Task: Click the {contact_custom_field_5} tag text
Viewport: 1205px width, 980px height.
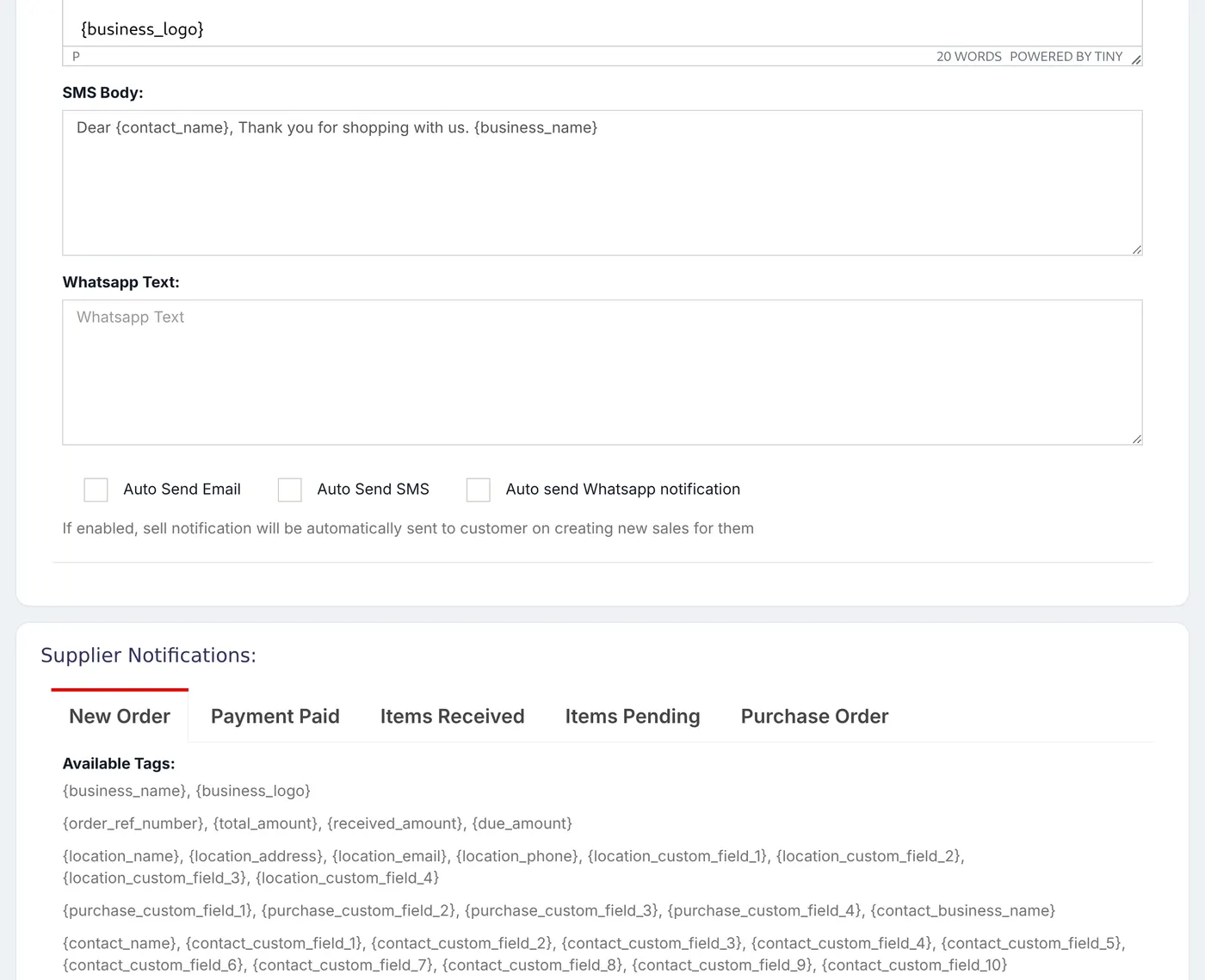Action: click(1031, 943)
